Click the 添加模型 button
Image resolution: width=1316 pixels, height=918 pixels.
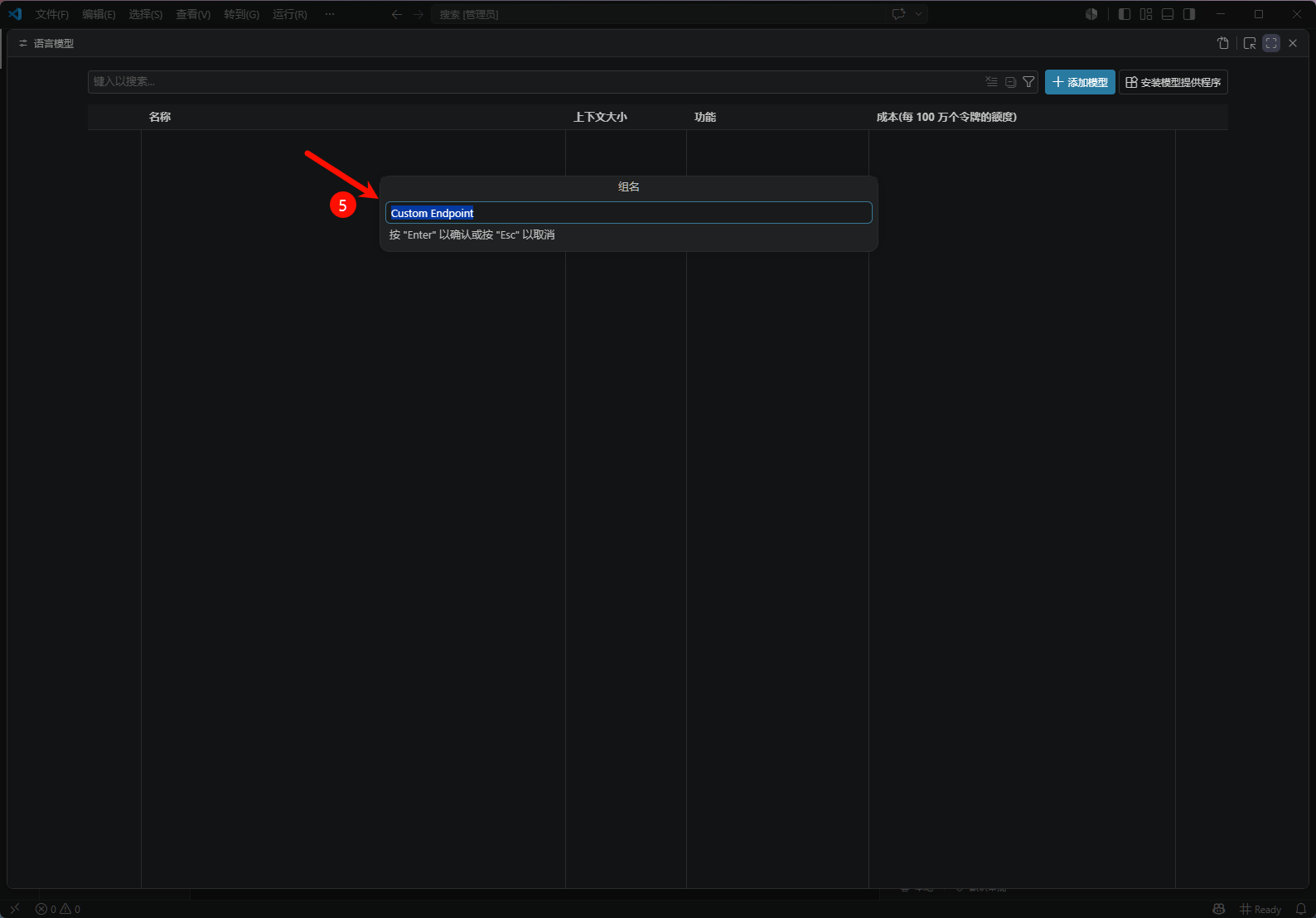[1080, 82]
